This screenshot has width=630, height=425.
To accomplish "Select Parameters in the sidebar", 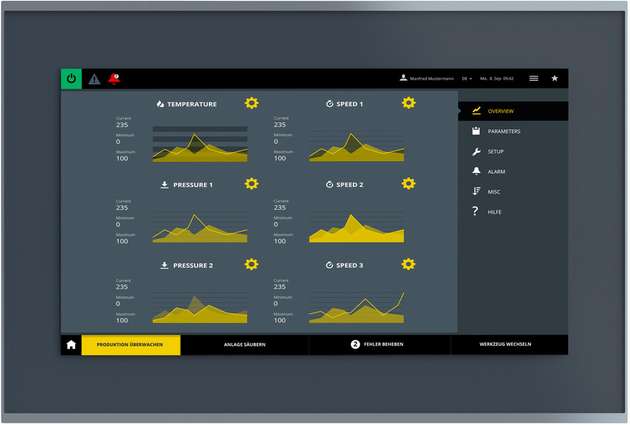I will [502, 131].
